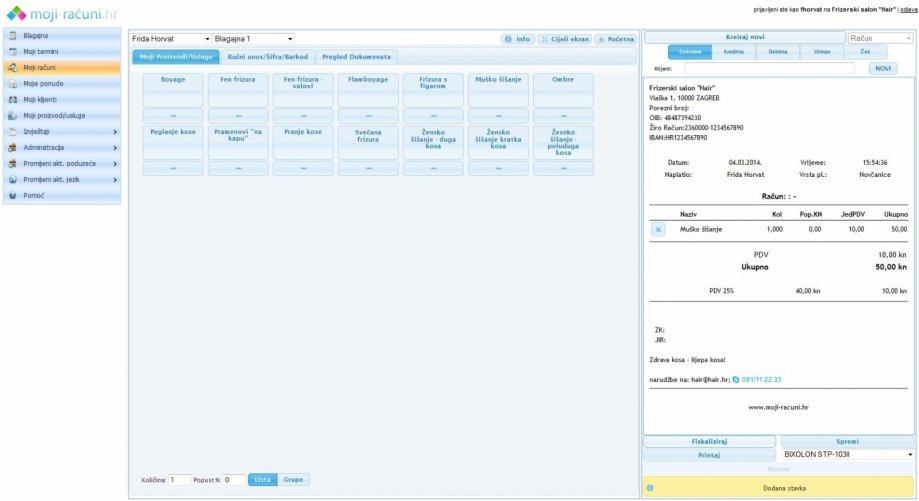The width and height of the screenshot is (919, 501).
Task: Select Virman payment method
Action: 822,52
